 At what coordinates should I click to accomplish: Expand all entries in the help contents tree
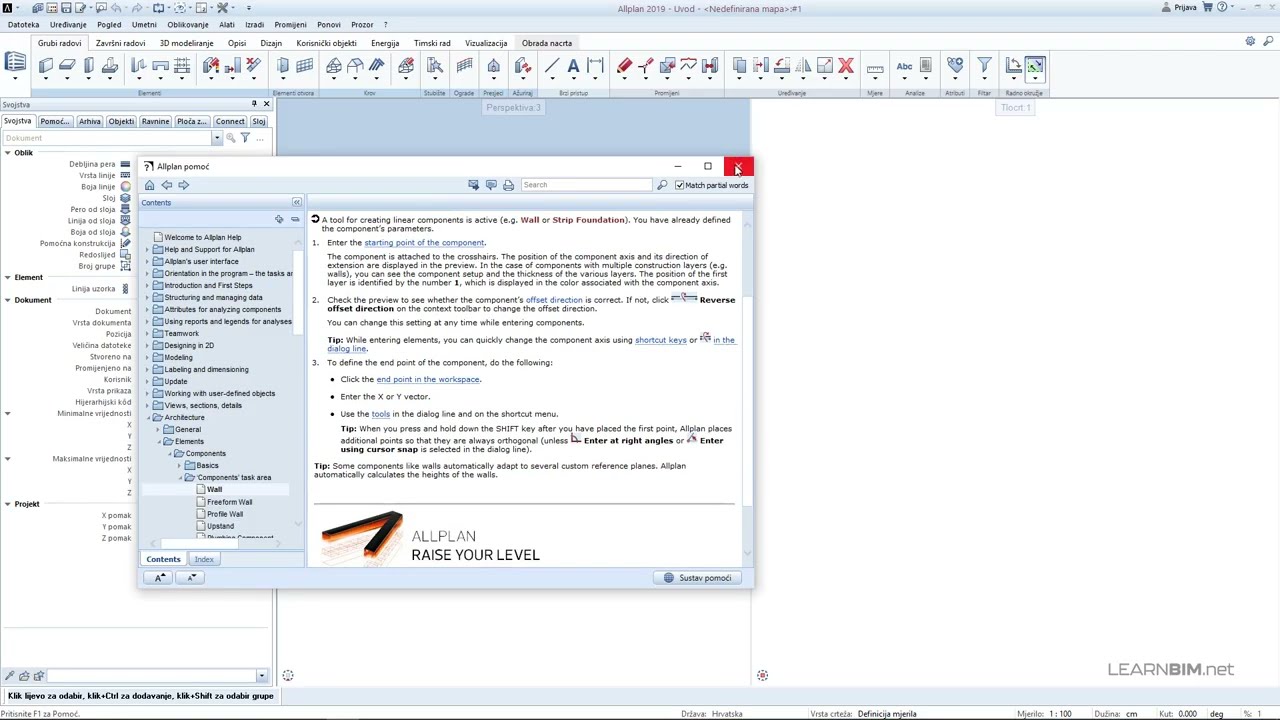click(279, 219)
